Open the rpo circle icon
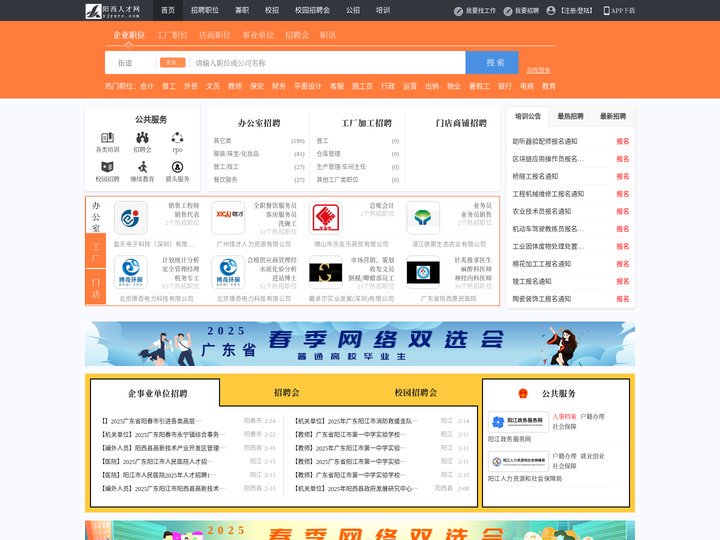 177,137
